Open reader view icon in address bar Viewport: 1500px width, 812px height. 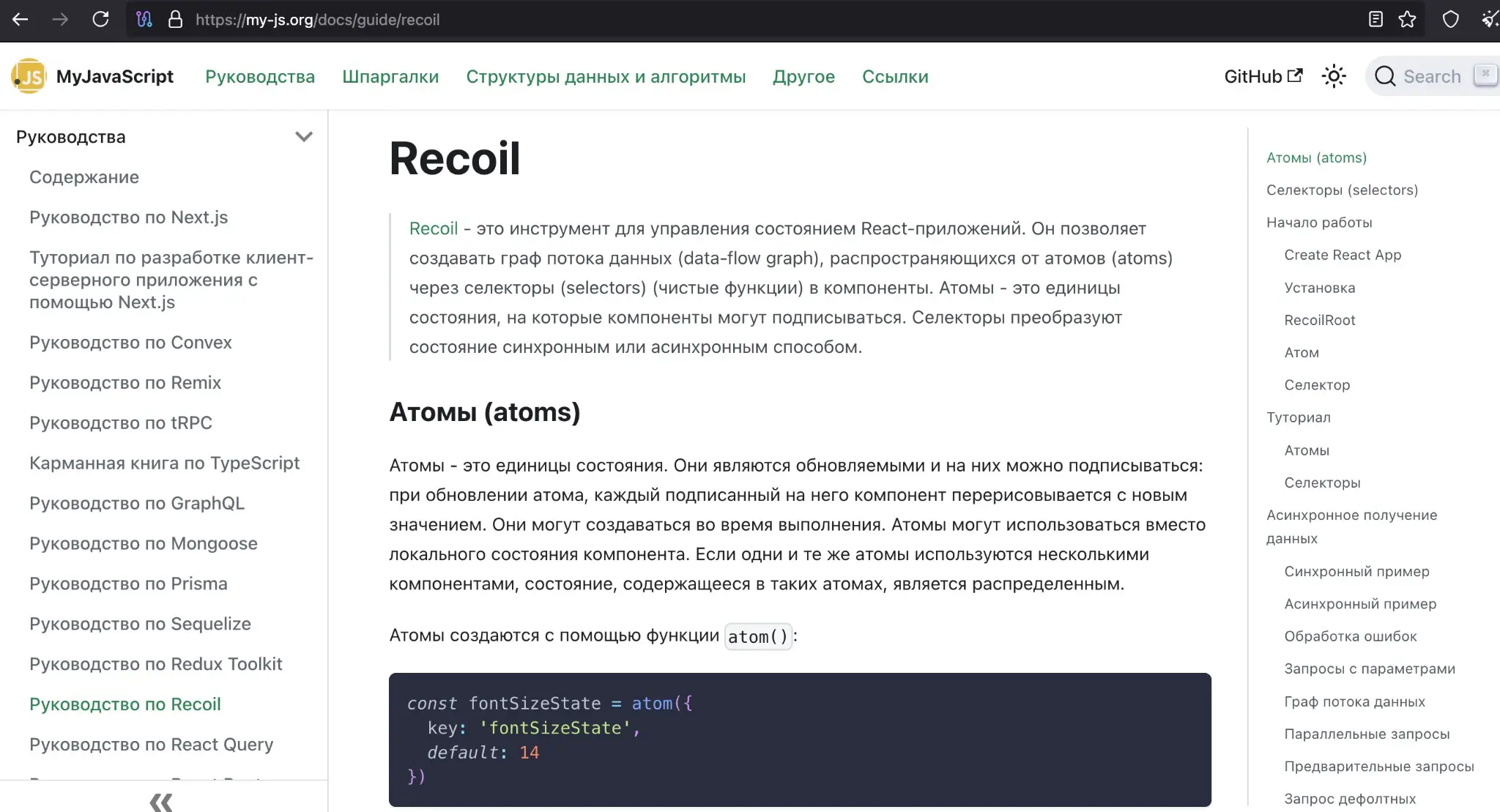point(1375,20)
